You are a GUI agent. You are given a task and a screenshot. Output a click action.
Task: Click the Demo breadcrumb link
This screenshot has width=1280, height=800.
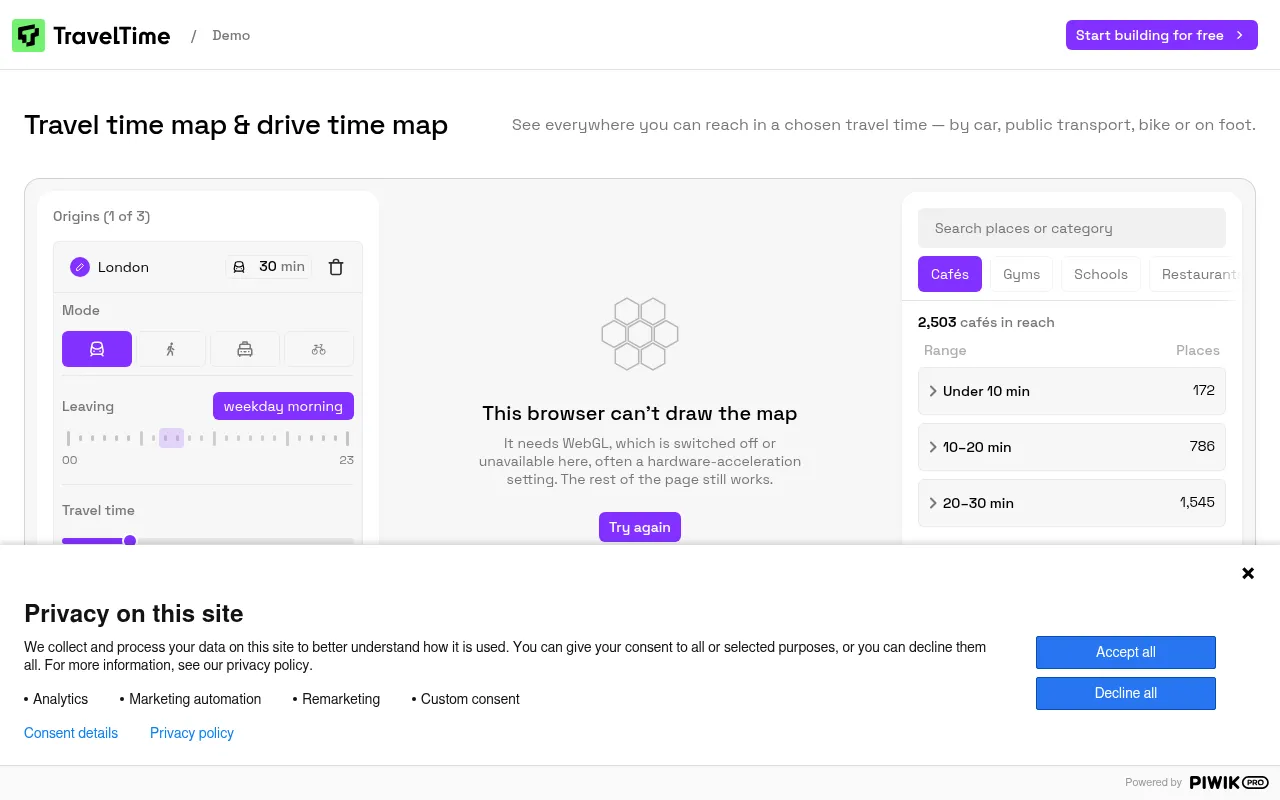pyautogui.click(x=231, y=35)
